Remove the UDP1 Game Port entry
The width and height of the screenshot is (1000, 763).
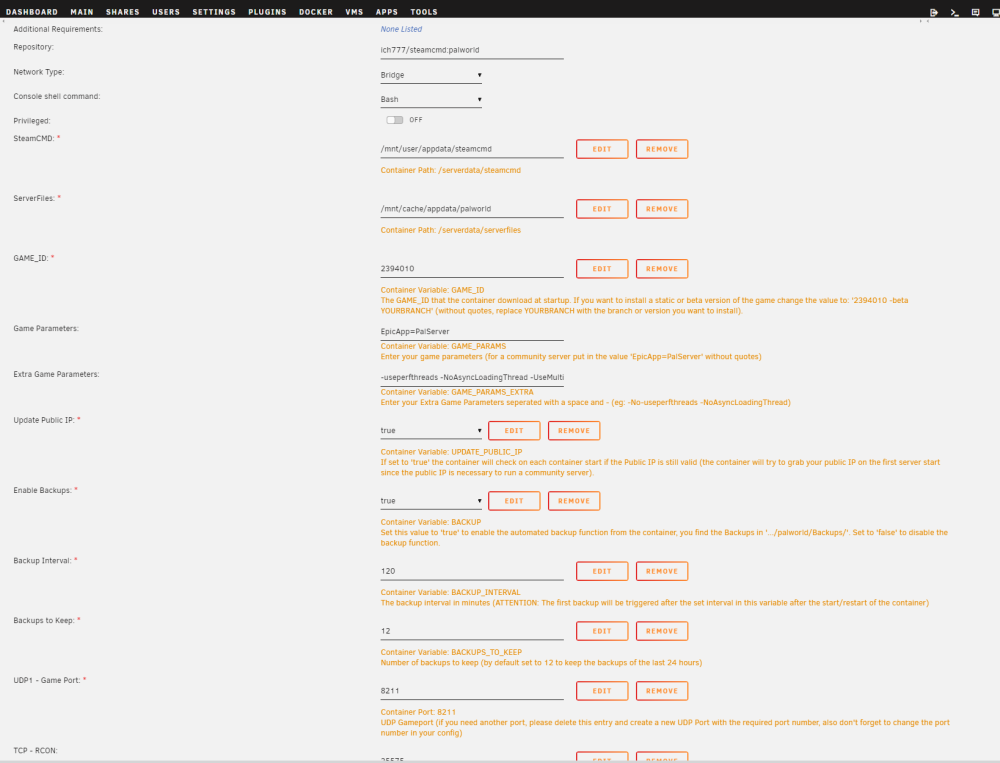click(x=662, y=692)
